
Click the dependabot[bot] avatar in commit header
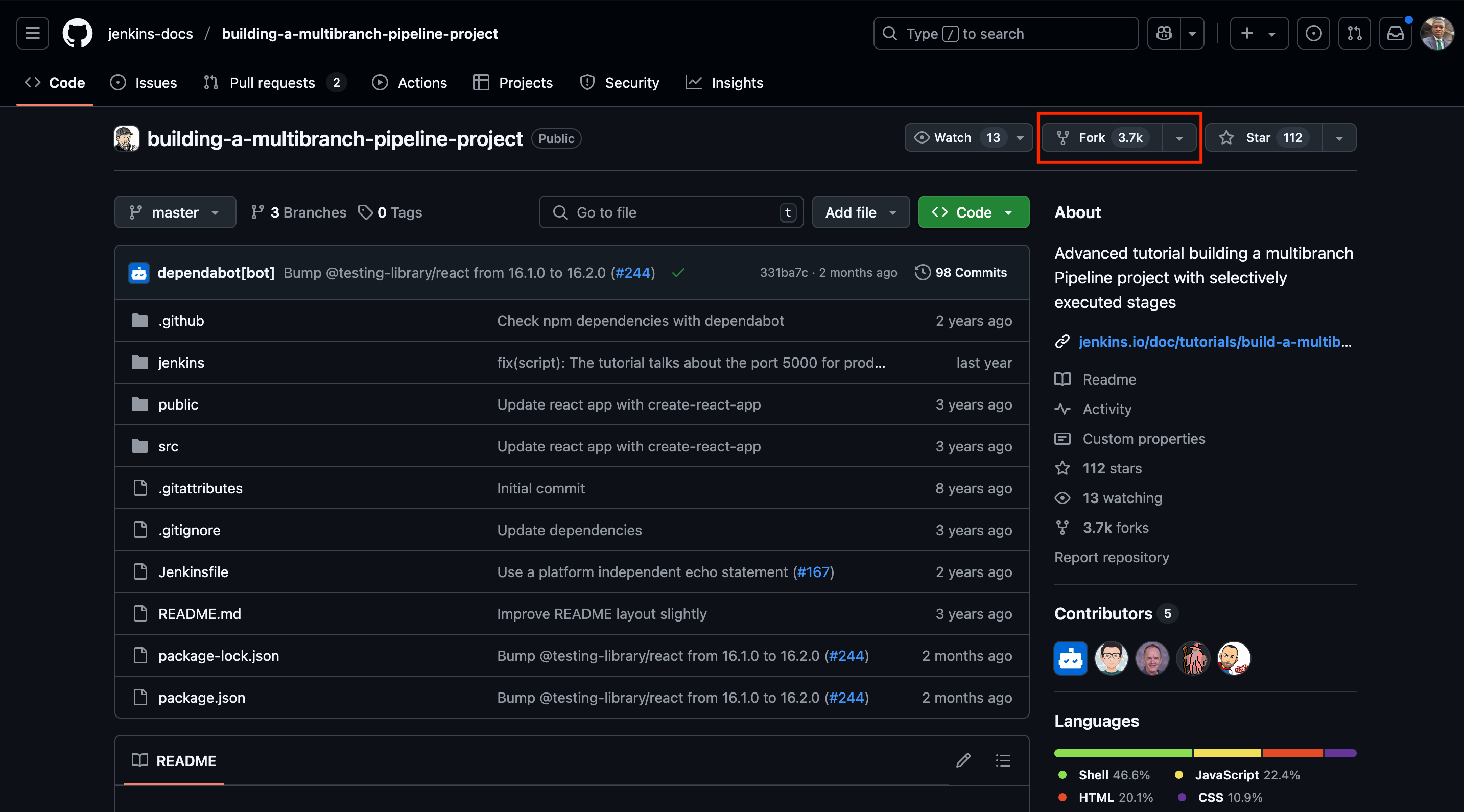(x=138, y=273)
